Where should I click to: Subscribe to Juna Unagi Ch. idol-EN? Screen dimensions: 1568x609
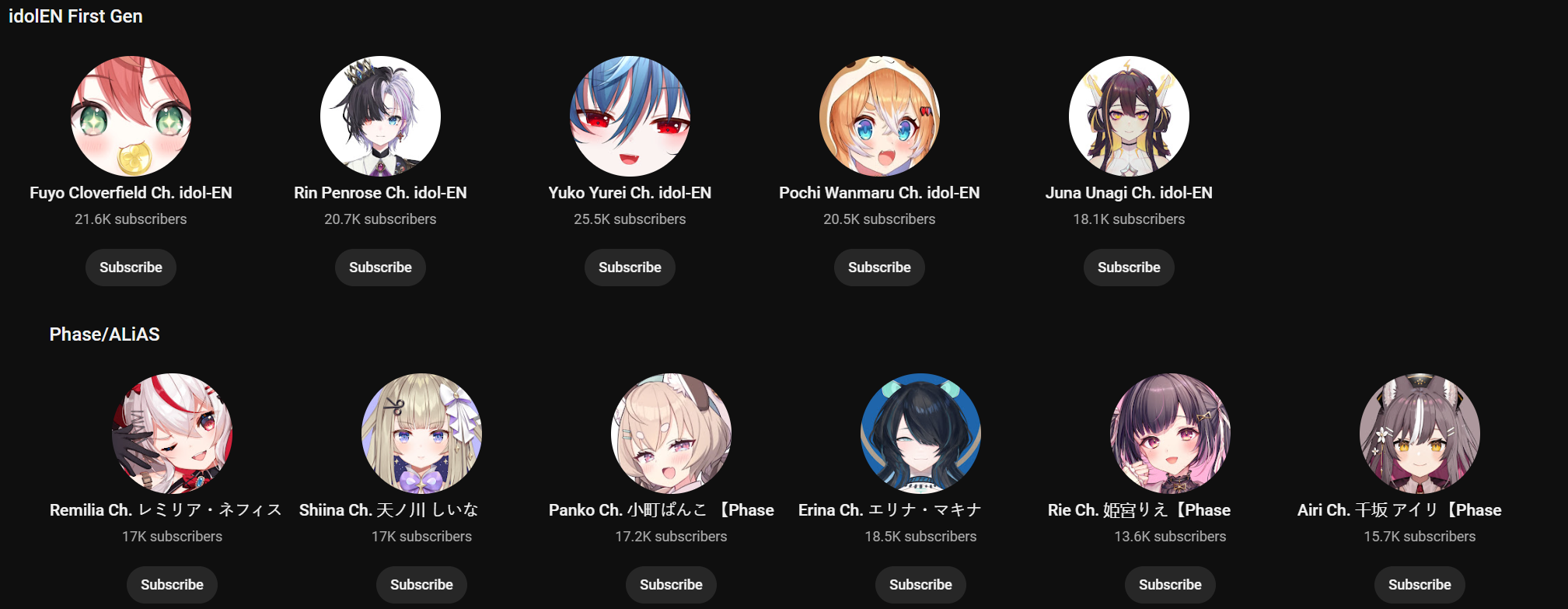pos(1129,268)
